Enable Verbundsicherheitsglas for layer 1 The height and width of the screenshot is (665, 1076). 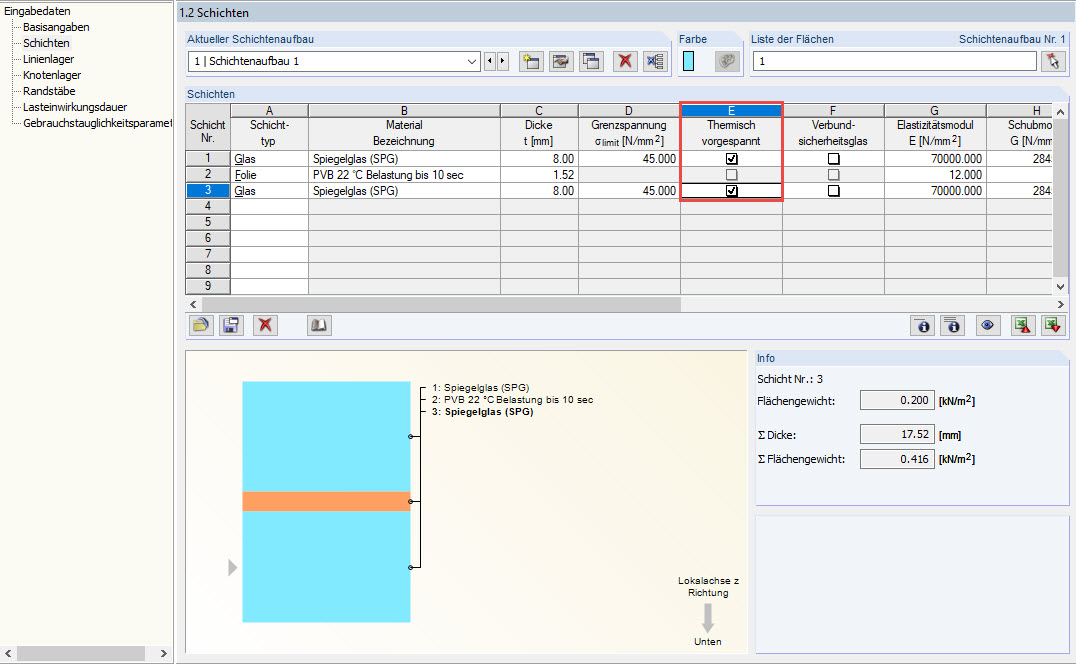pos(833,159)
